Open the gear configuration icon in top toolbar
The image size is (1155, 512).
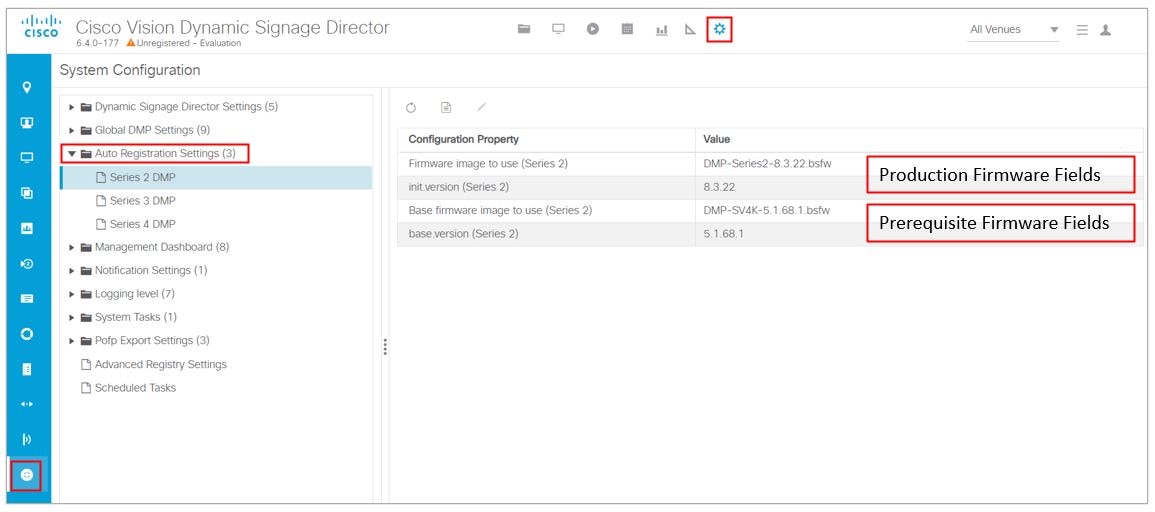pyautogui.click(x=720, y=29)
